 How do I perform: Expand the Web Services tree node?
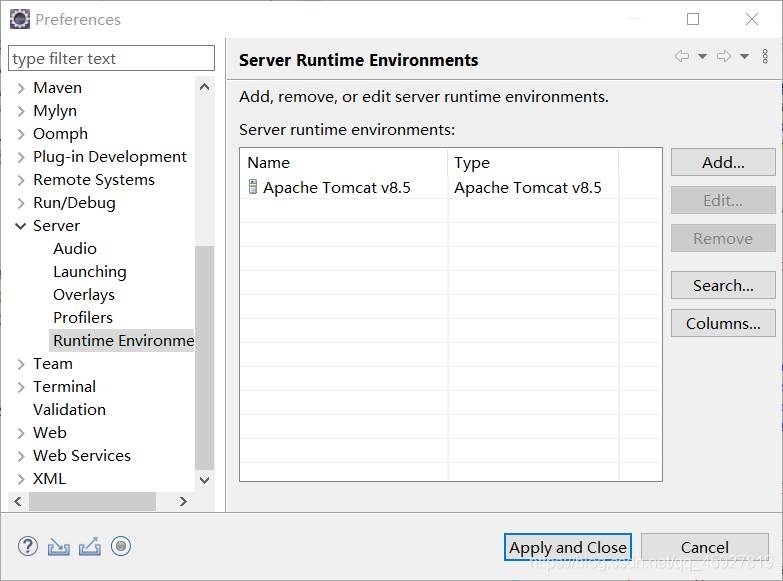pyautogui.click(x=21, y=456)
